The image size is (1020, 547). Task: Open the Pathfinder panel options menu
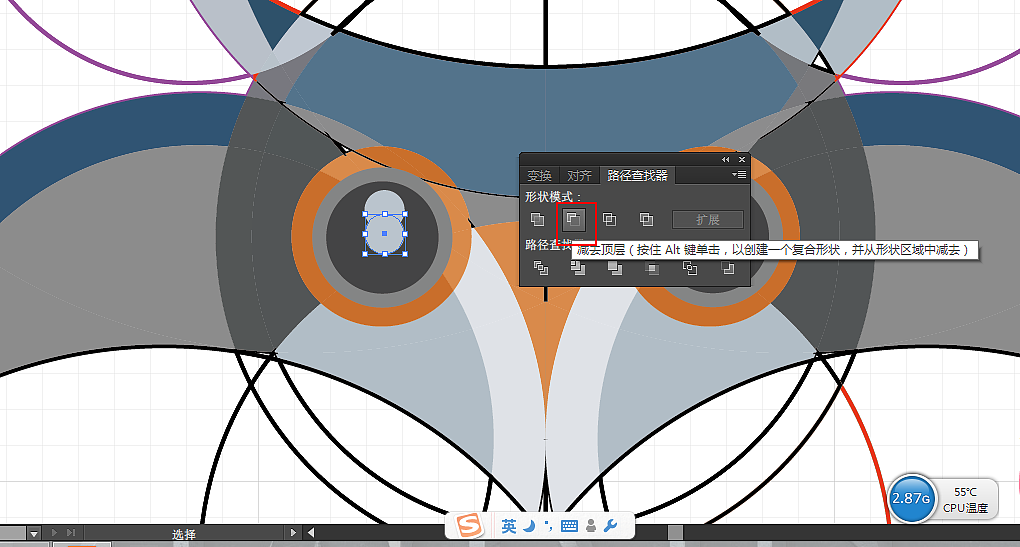(739, 174)
